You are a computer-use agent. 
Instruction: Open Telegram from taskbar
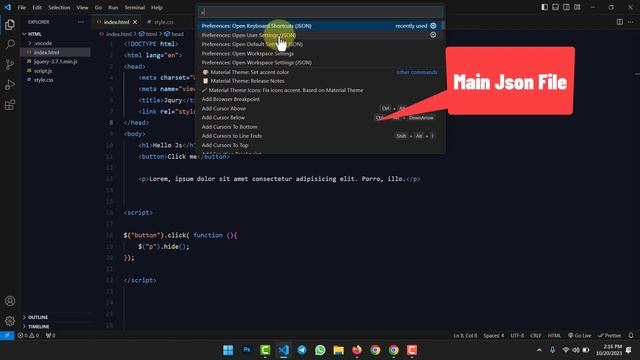click(x=302, y=350)
